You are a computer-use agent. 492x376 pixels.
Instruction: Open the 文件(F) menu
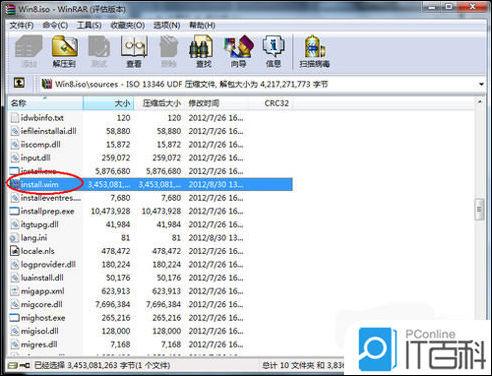[x=22, y=25]
